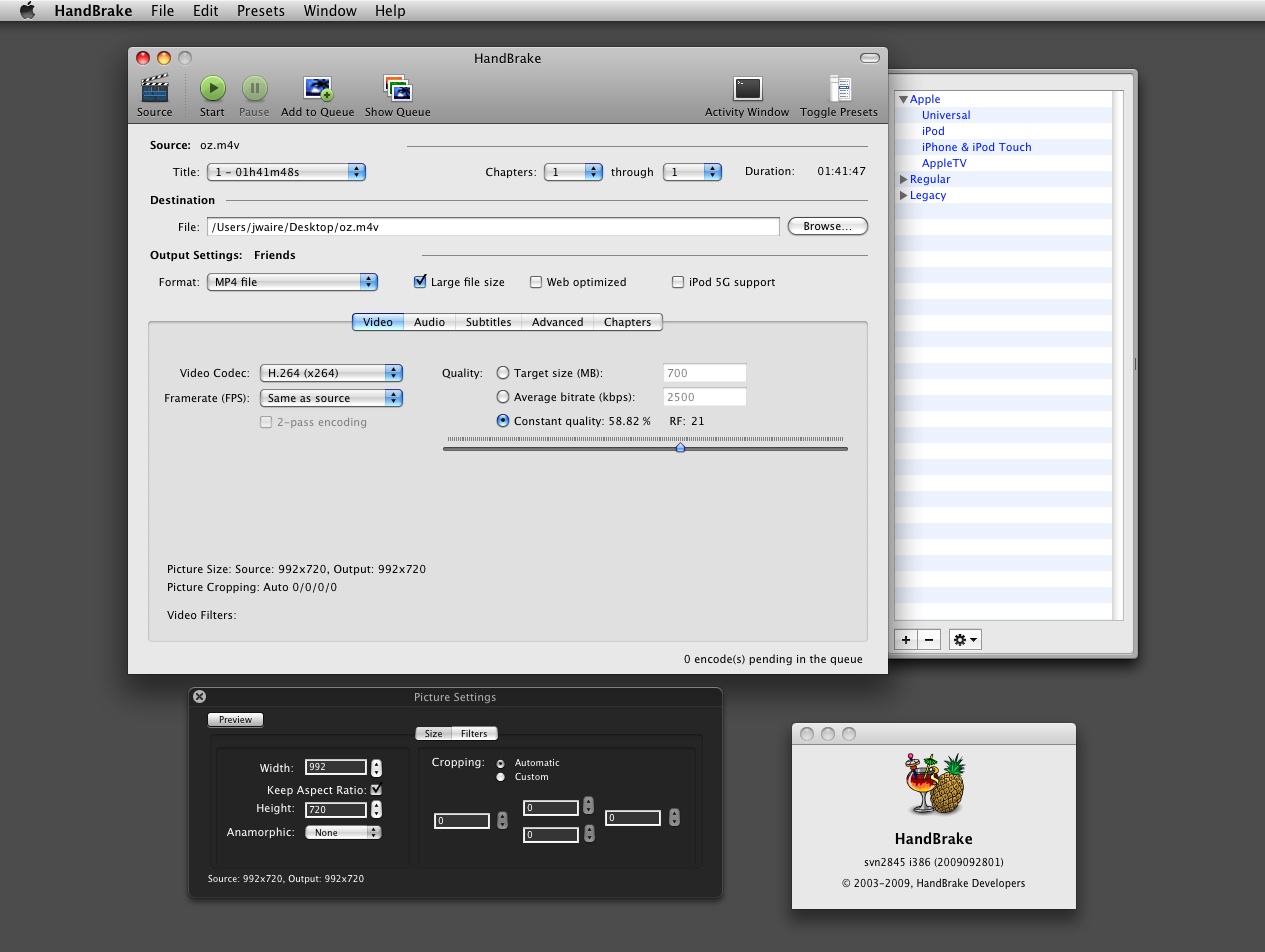The image size is (1265, 952).
Task: Click the Width input field
Action: pos(337,767)
